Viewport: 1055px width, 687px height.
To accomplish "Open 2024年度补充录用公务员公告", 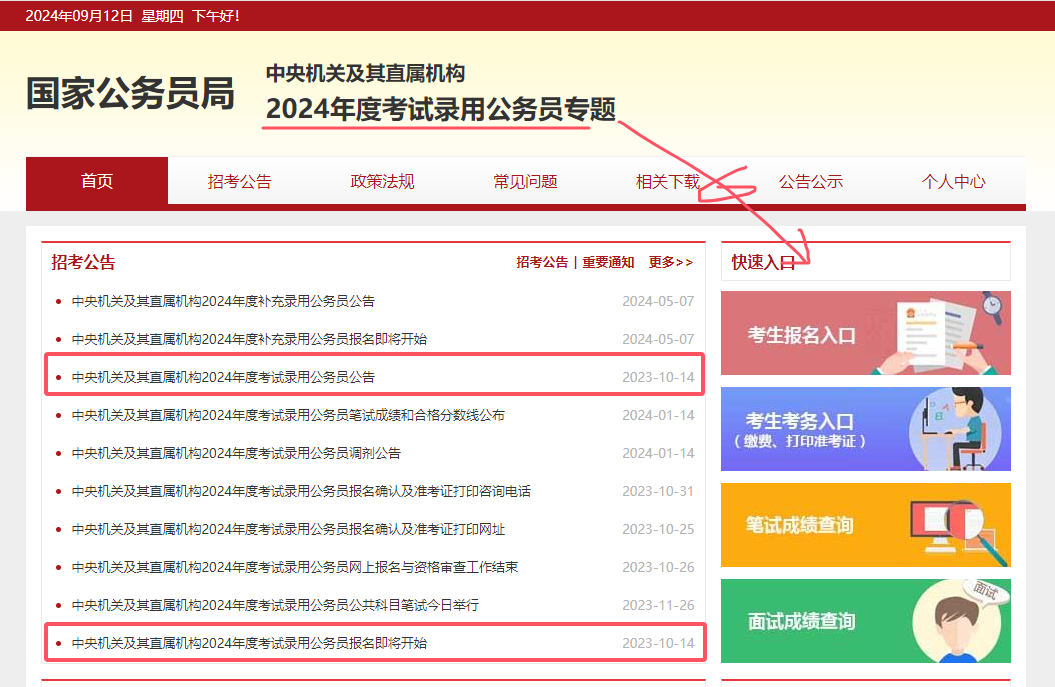I will (x=223, y=301).
